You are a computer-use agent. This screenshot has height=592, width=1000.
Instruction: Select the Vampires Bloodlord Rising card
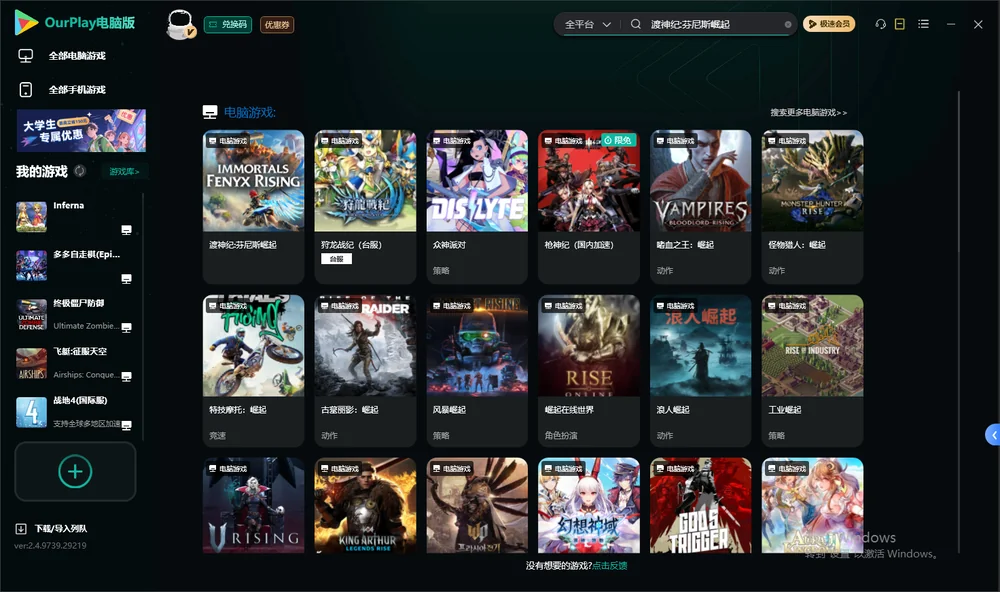(700, 207)
